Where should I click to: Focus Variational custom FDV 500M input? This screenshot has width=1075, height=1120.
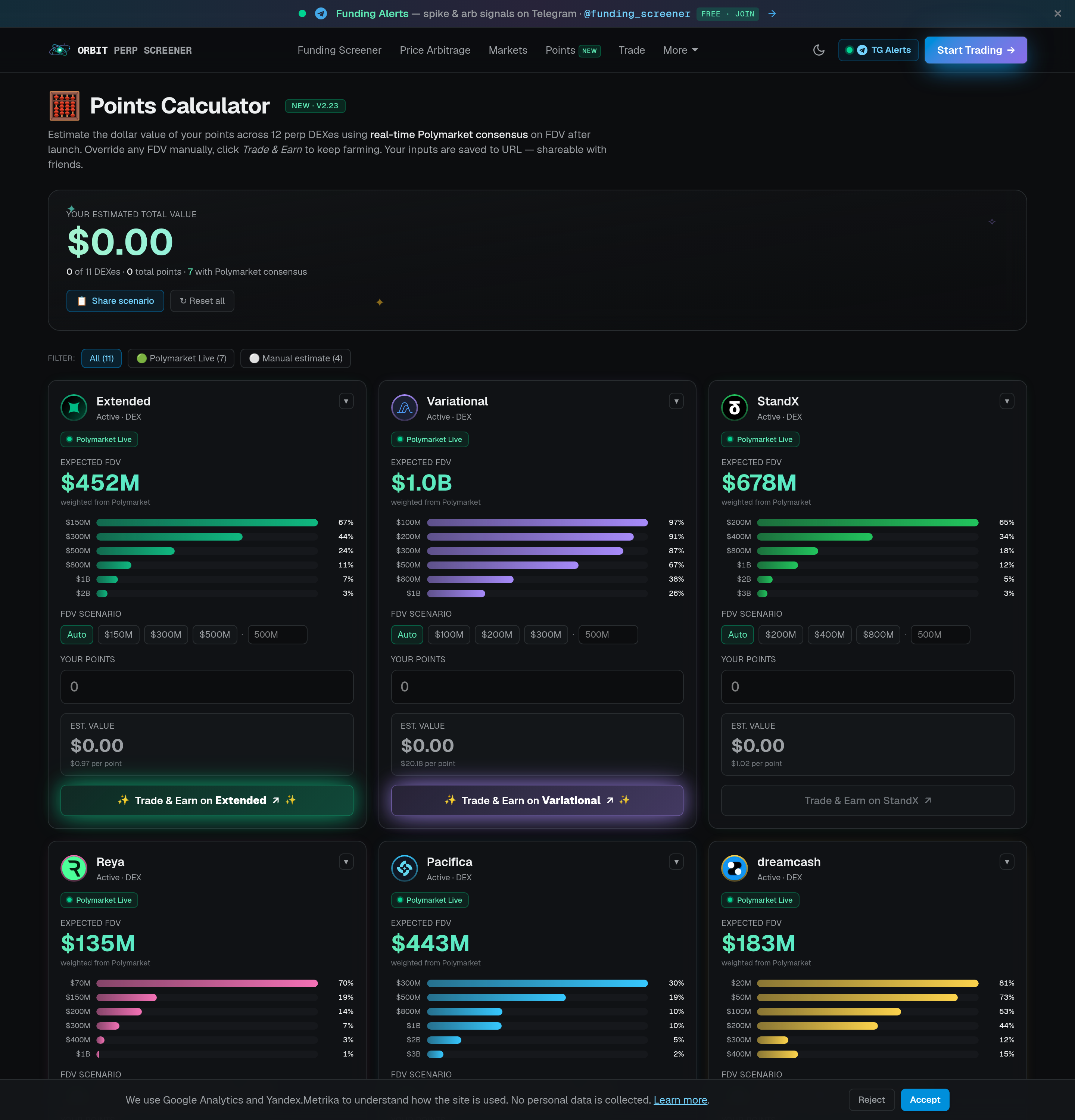(608, 635)
